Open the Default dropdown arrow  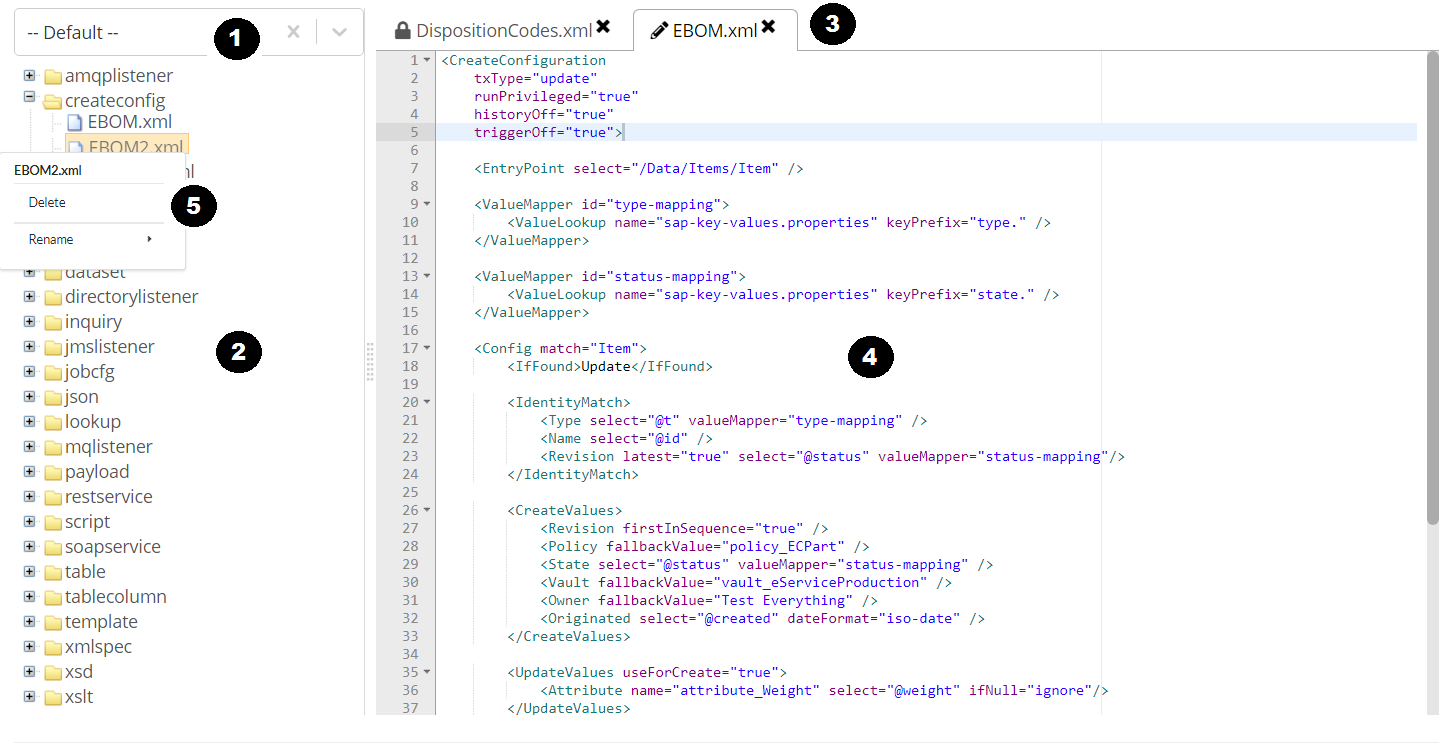pos(340,32)
